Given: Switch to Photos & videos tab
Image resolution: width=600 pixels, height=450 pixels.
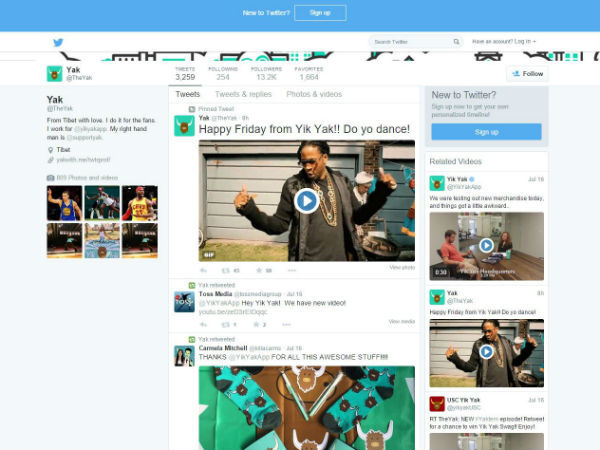Looking at the screenshot, I should 314,94.
